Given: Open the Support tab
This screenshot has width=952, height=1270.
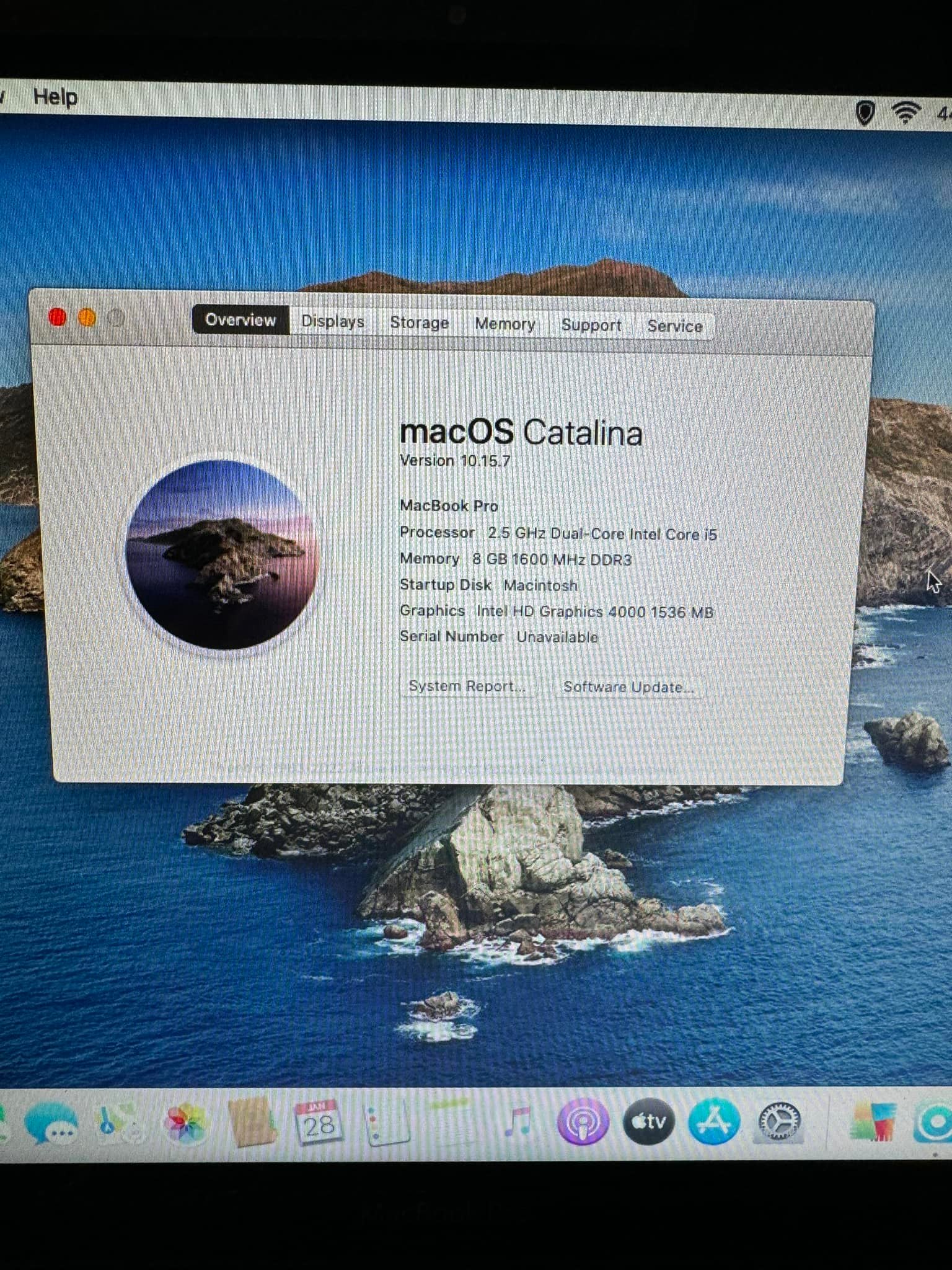Looking at the screenshot, I should point(591,325).
